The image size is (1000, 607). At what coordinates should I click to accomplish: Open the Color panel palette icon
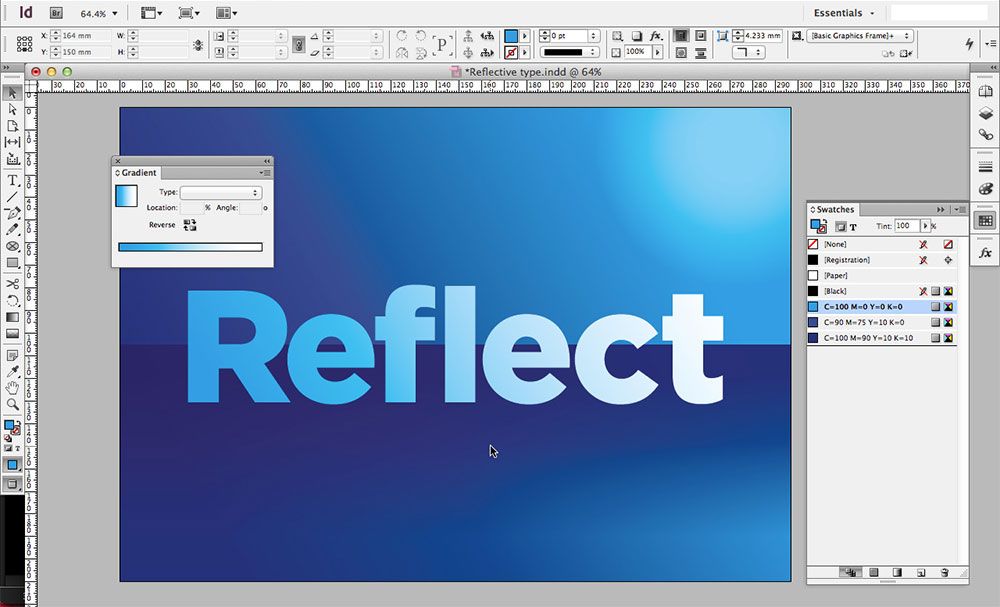click(x=985, y=189)
